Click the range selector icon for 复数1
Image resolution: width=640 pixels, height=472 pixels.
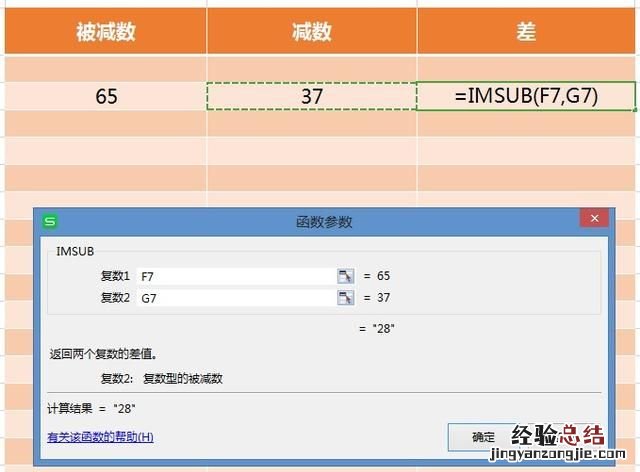pos(346,275)
